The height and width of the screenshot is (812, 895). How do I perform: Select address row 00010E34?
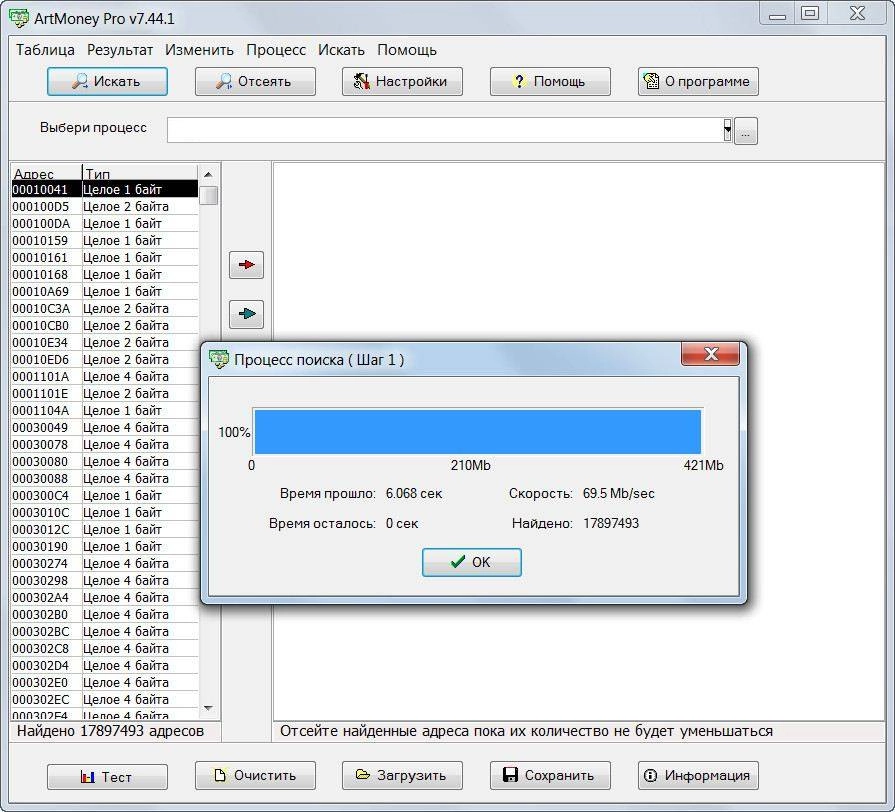(105, 343)
